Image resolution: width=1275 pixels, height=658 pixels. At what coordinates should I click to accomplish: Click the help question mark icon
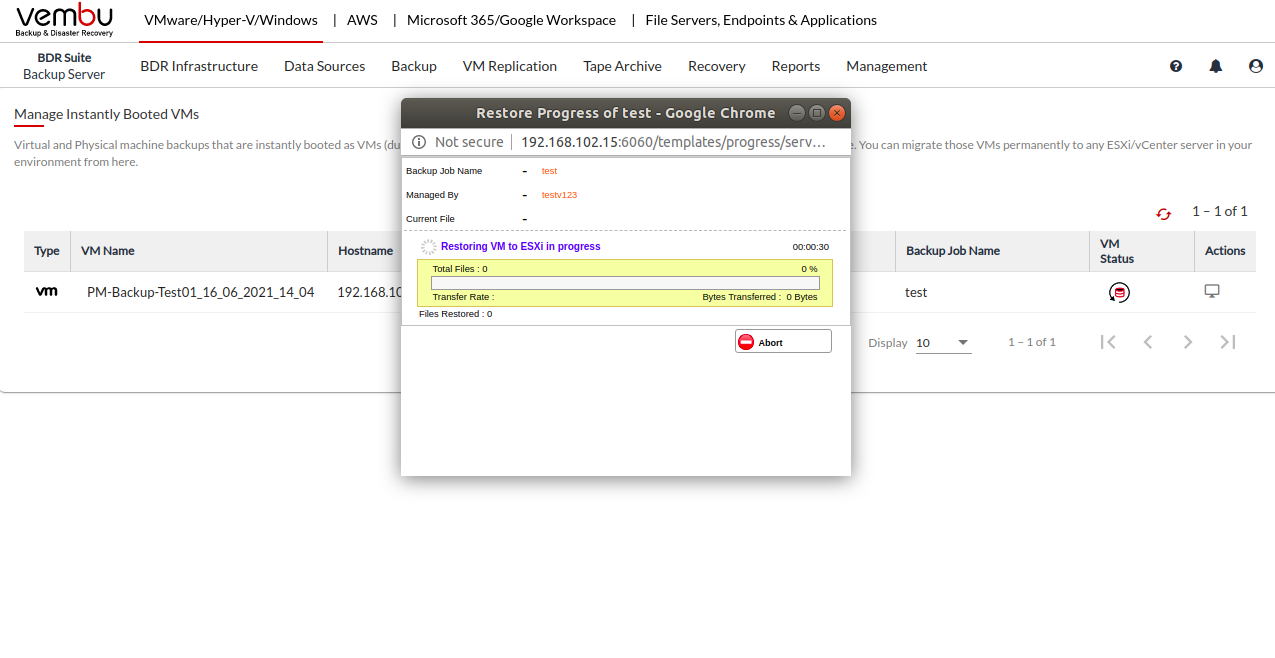[1176, 66]
